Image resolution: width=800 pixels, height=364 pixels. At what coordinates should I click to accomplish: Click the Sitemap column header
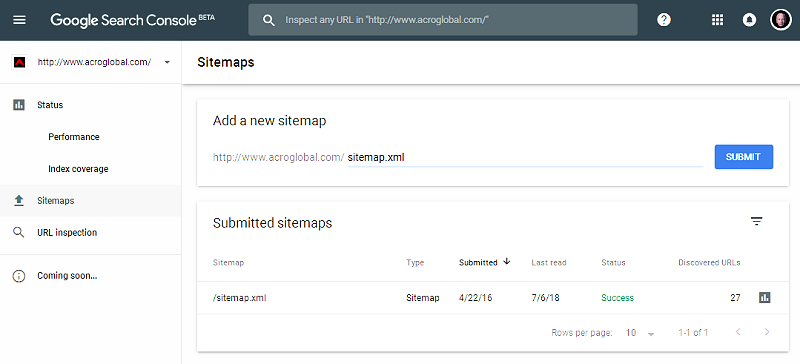[x=228, y=262]
